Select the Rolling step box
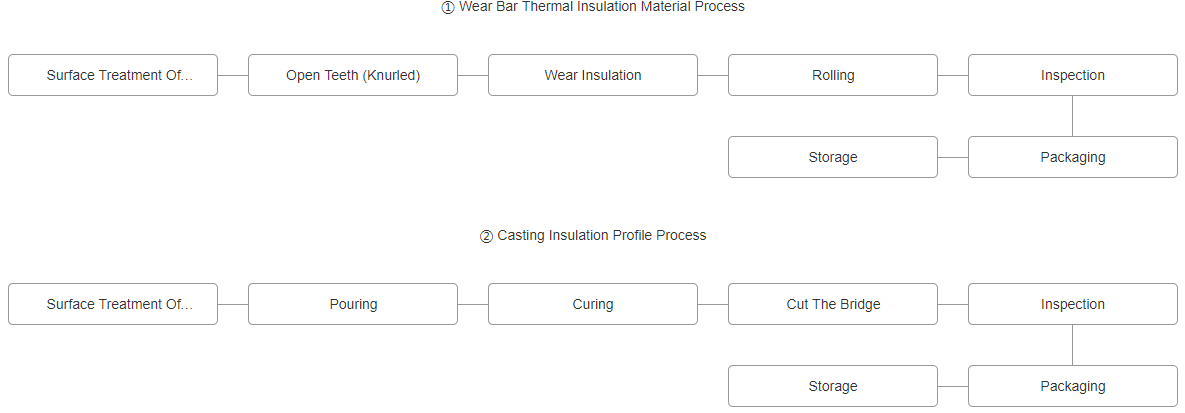 (833, 75)
